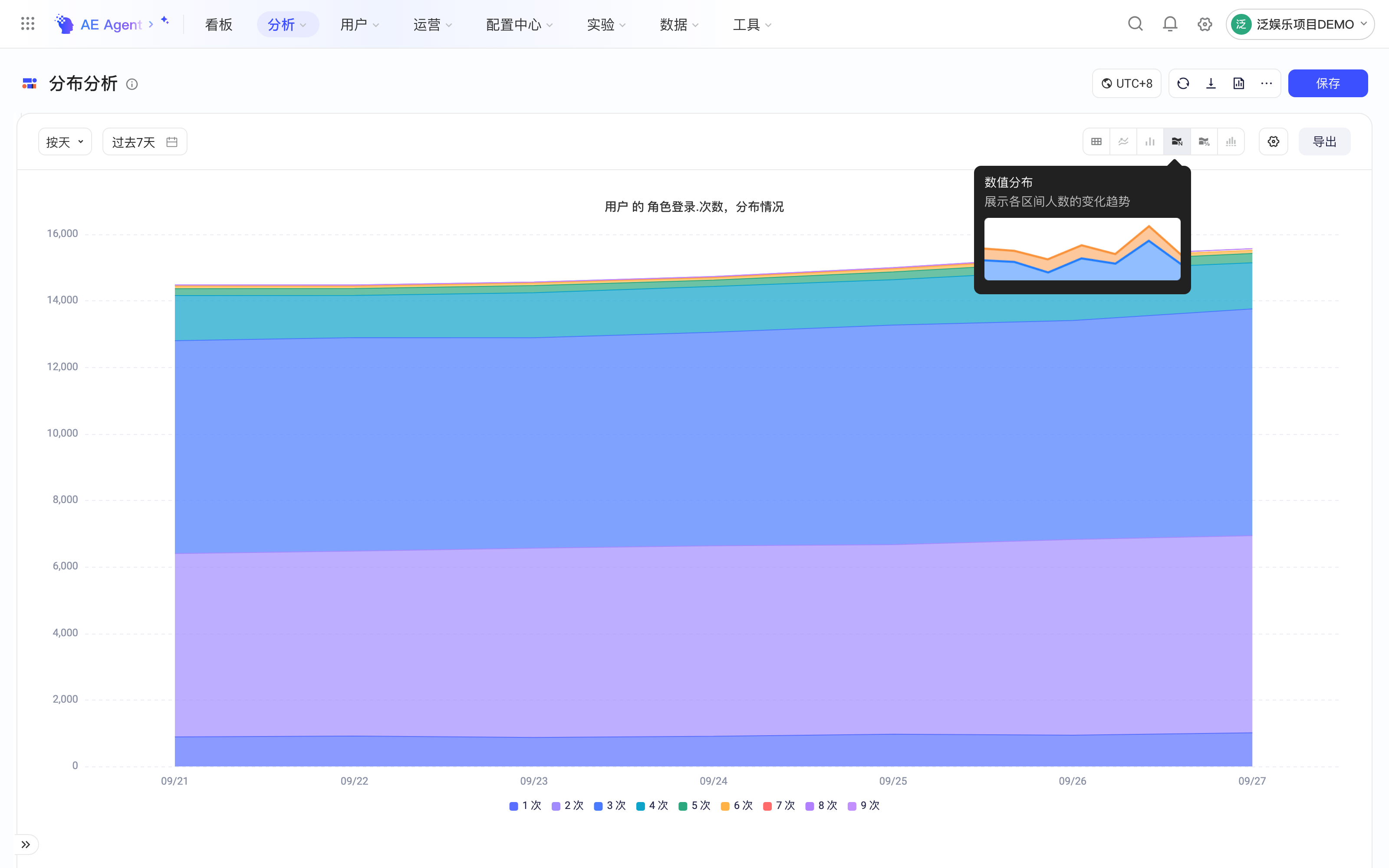Select the stacked column chart icon
The image size is (1389, 868).
point(1231,142)
